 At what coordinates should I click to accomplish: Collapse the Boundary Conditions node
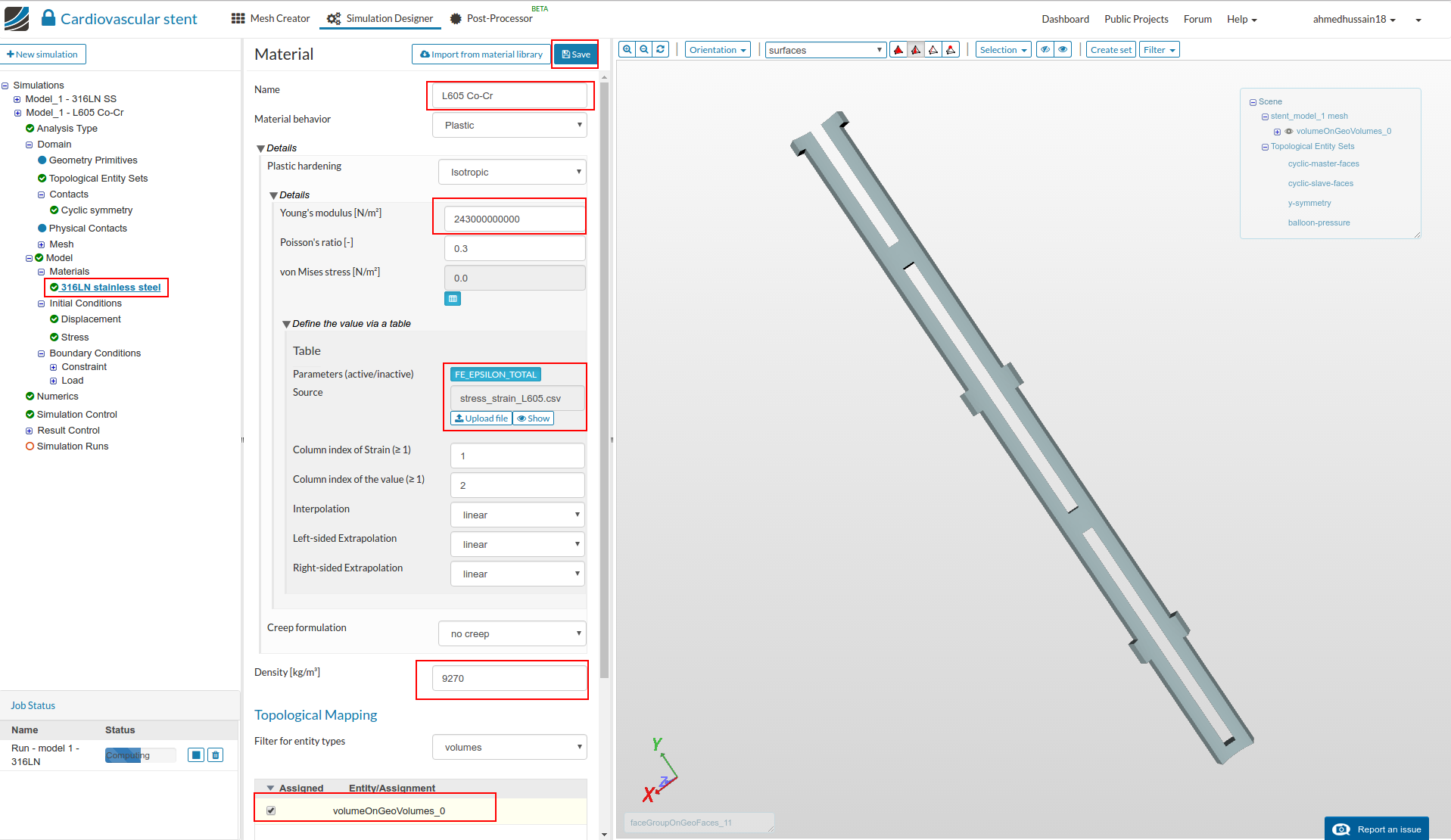coord(42,353)
